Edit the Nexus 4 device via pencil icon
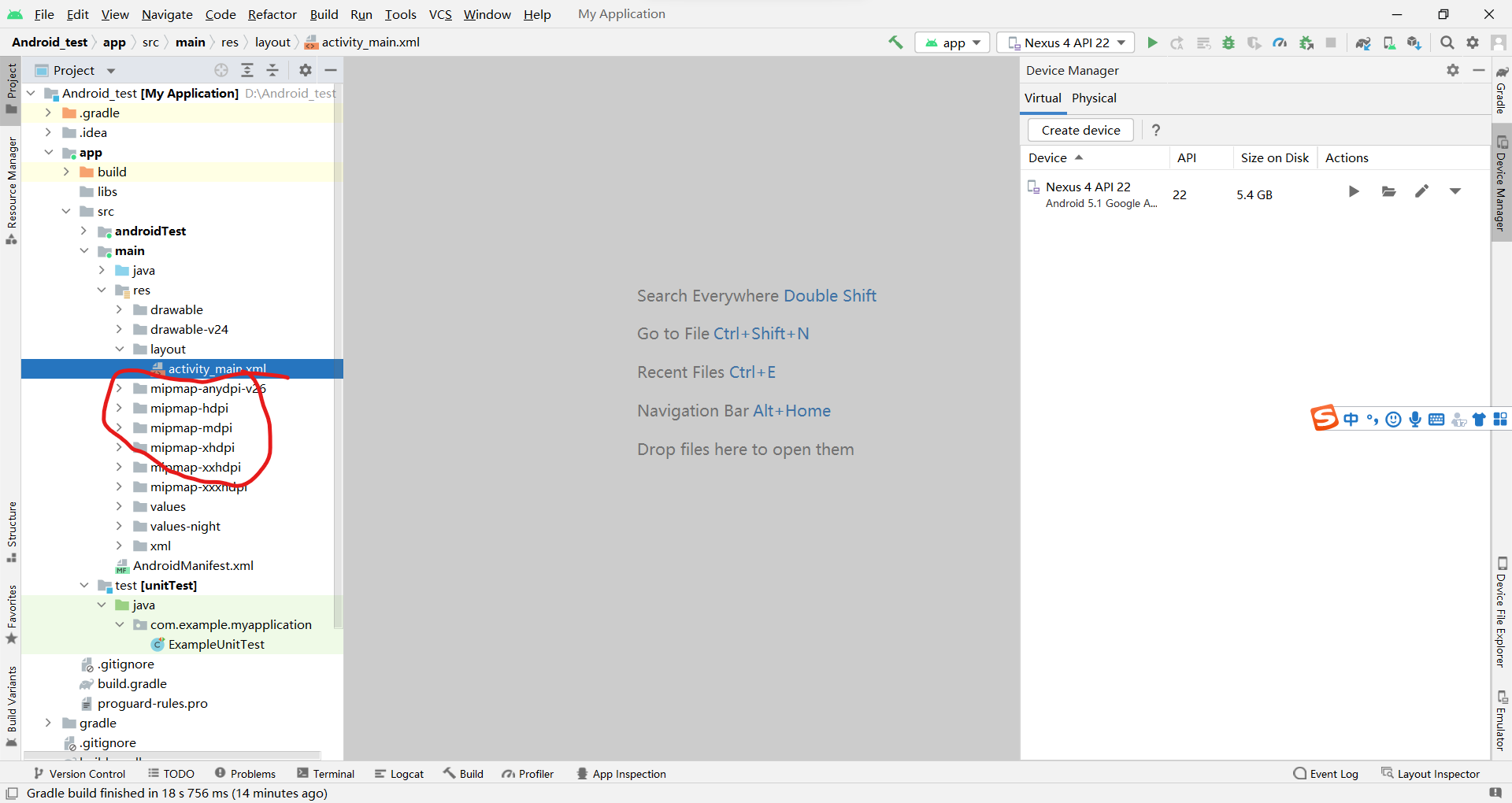1512x803 pixels. [1422, 191]
